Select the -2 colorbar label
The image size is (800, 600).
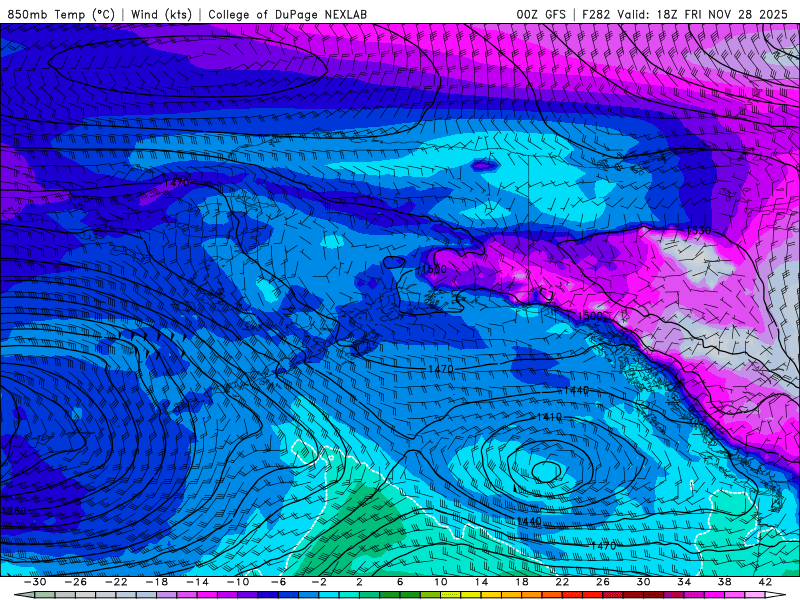(319, 582)
